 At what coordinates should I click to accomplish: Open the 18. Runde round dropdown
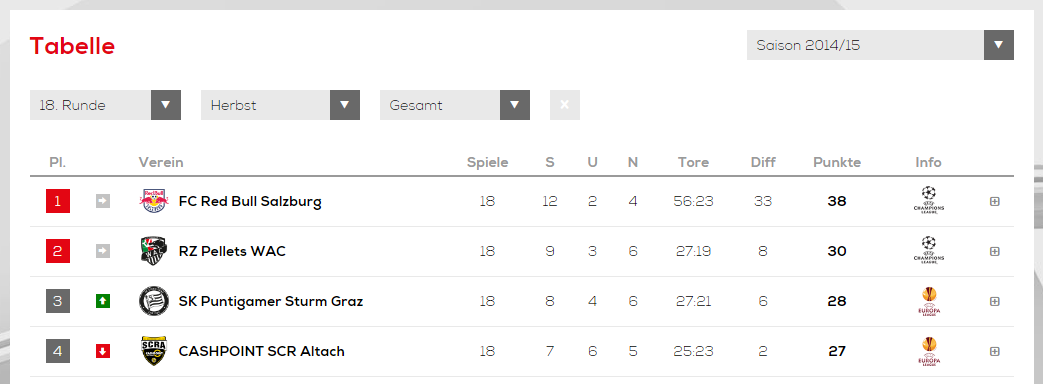coord(105,105)
